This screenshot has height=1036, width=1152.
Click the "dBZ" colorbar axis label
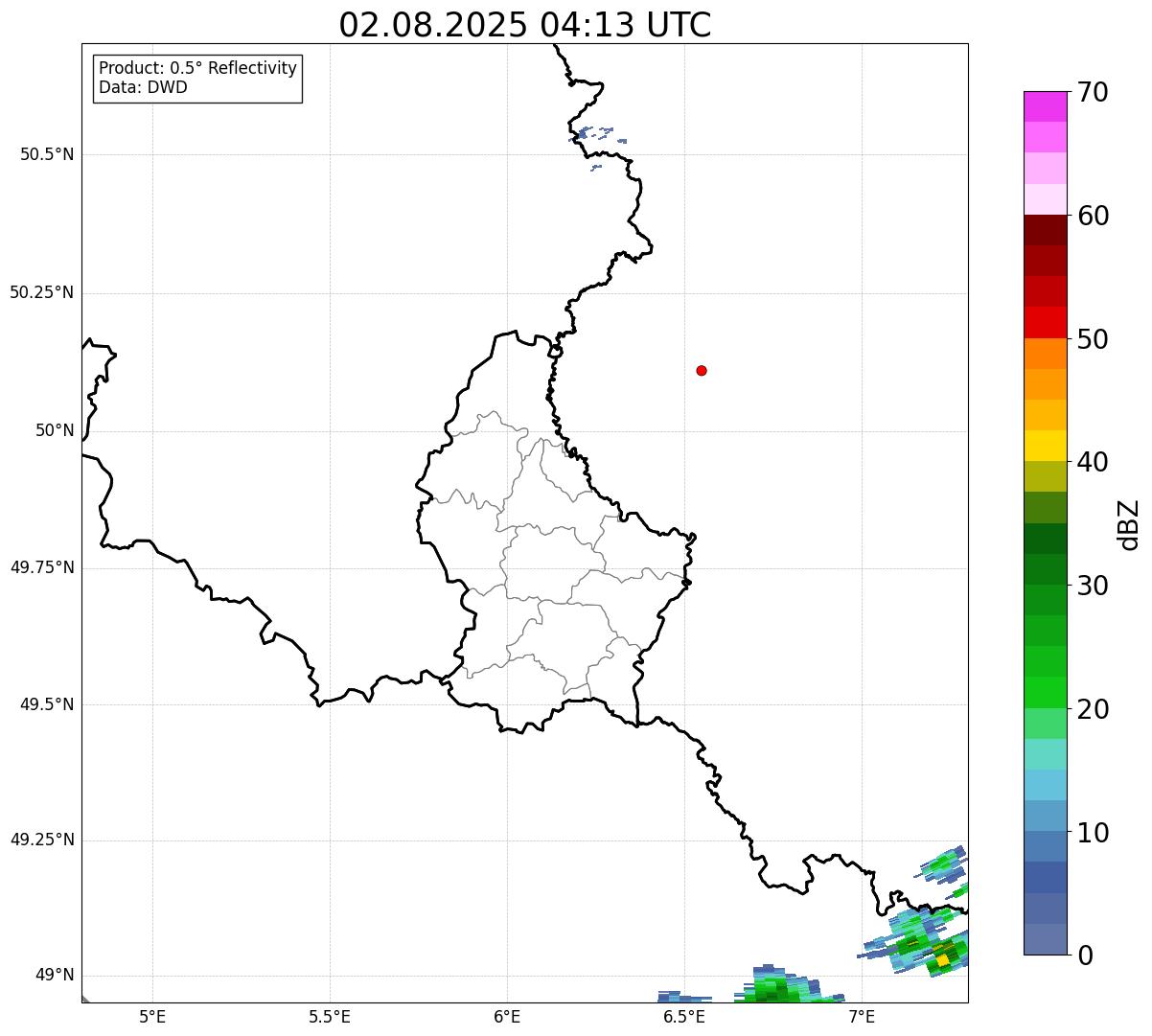1129,524
